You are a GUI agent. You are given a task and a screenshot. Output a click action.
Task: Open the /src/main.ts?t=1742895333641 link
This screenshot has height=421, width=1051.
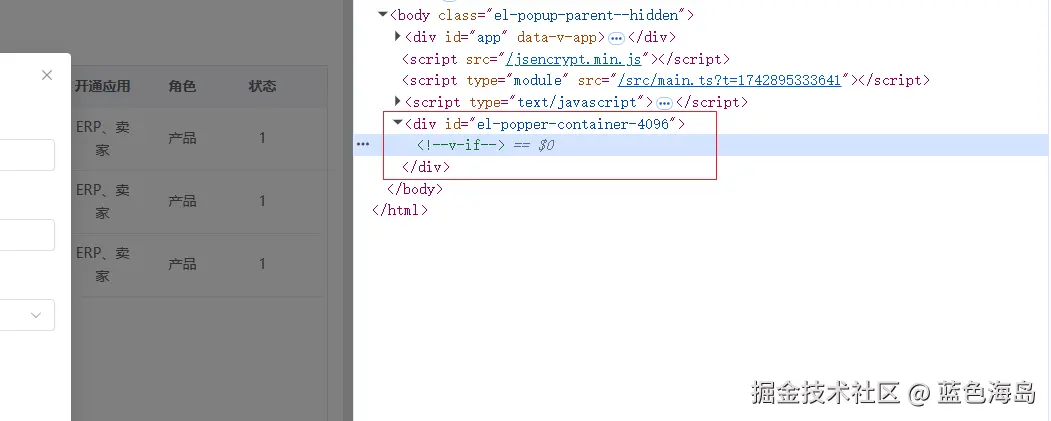[729, 80]
